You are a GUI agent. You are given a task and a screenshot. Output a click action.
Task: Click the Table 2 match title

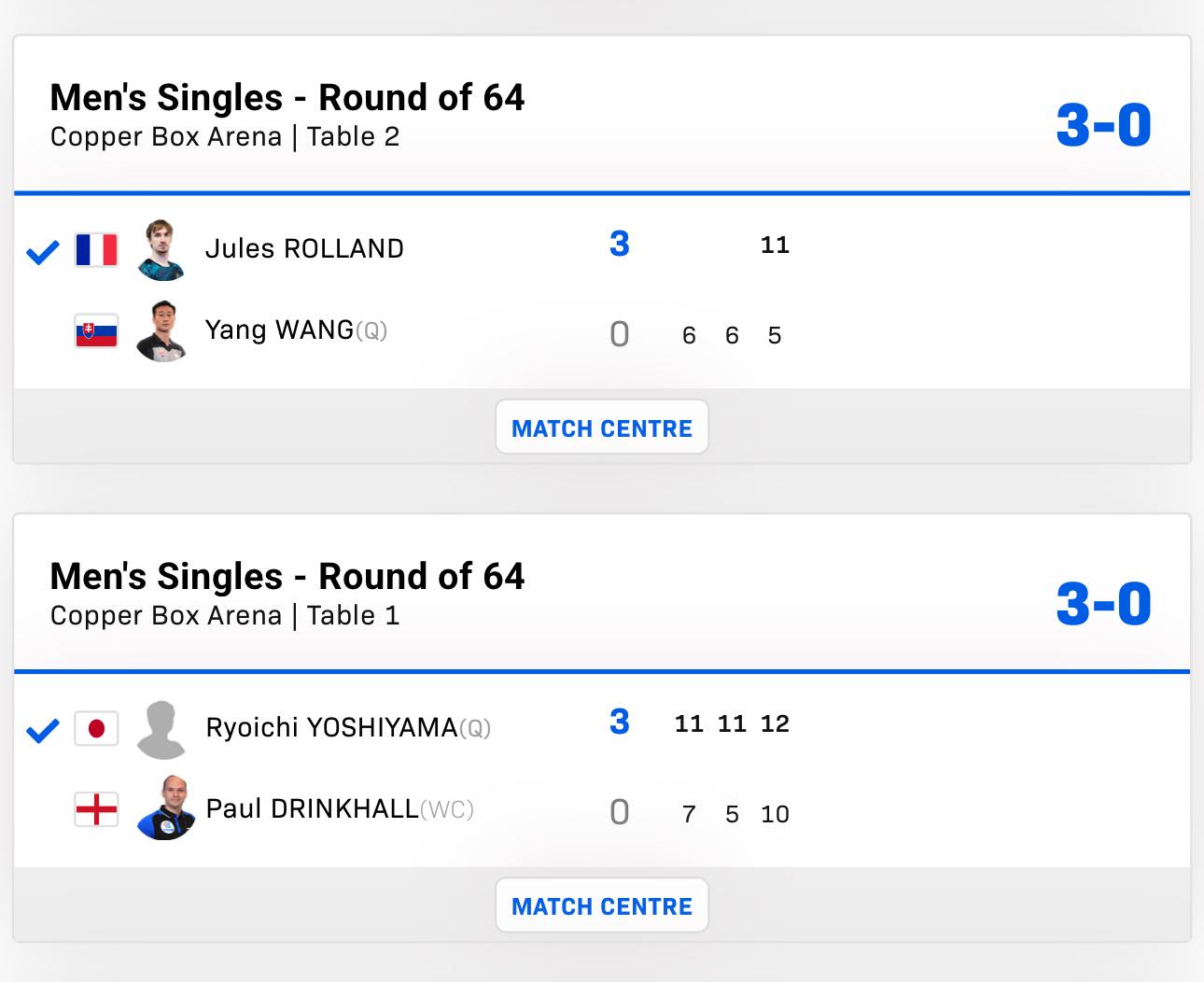(287, 98)
